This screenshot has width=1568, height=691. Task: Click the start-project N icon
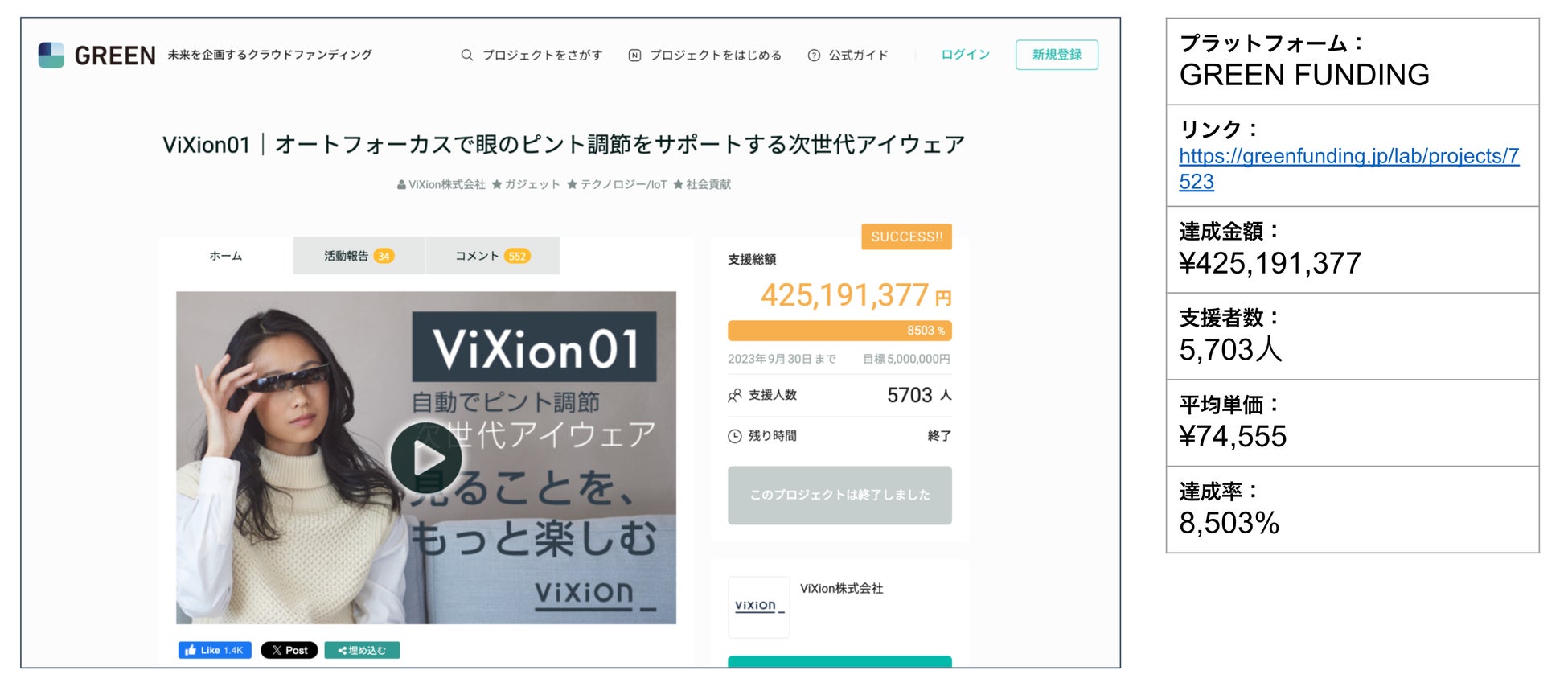(x=634, y=55)
